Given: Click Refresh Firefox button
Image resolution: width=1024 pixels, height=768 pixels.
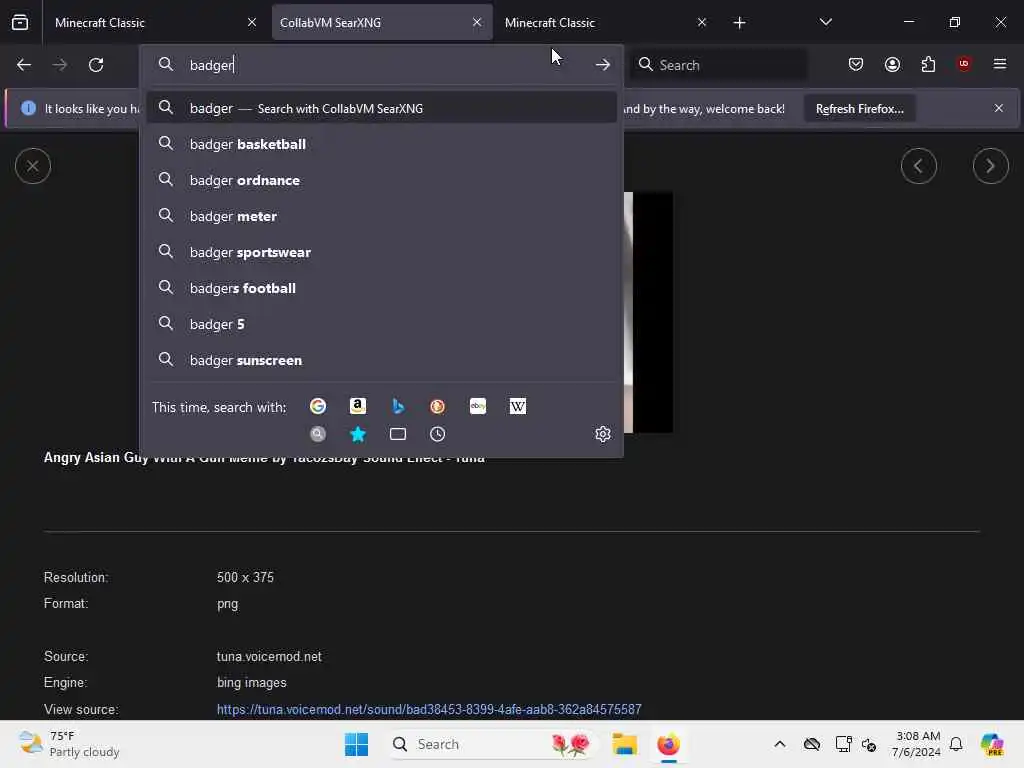Looking at the screenshot, I should click(x=859, y=108).
